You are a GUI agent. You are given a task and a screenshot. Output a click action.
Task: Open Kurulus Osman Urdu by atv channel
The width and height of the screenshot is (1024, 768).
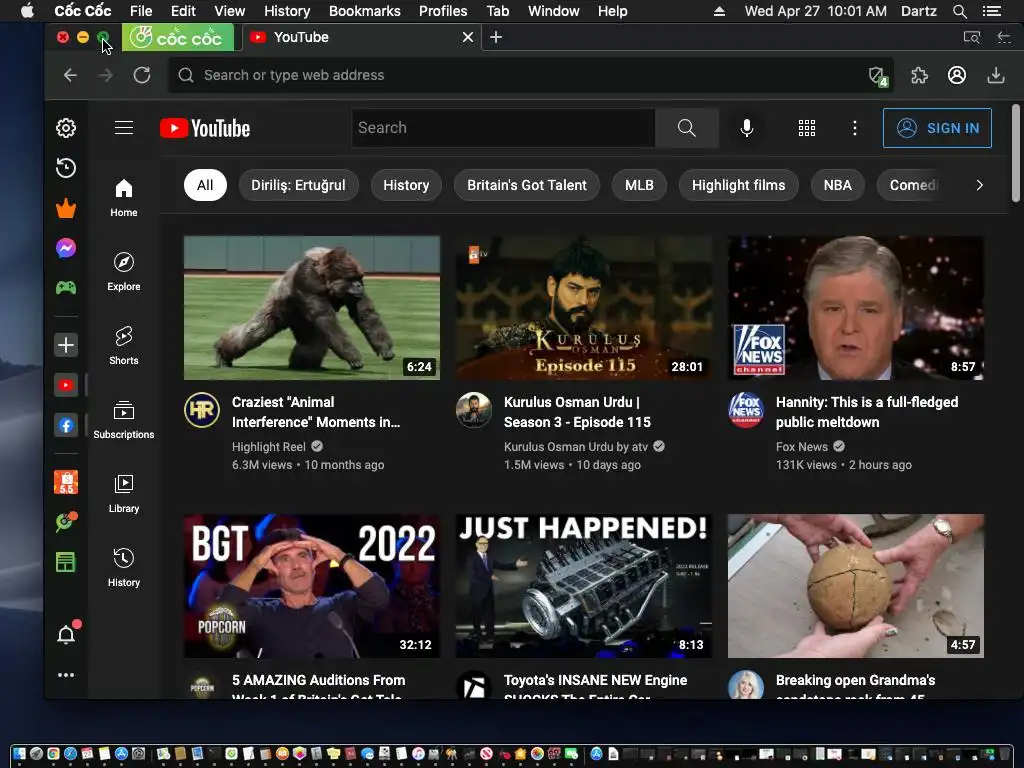575,447
